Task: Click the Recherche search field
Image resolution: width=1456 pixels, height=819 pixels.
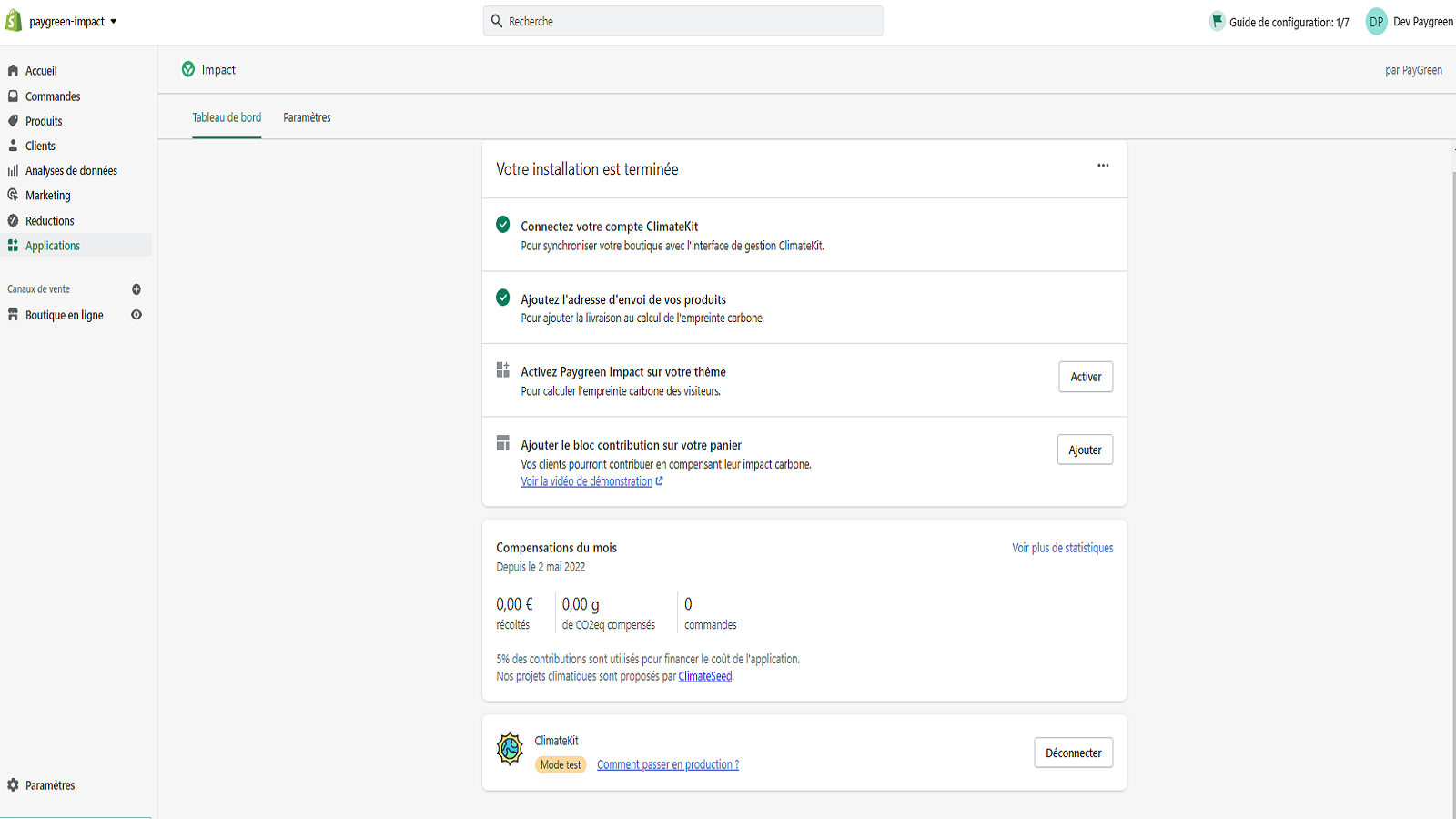Action: [682, 21]
